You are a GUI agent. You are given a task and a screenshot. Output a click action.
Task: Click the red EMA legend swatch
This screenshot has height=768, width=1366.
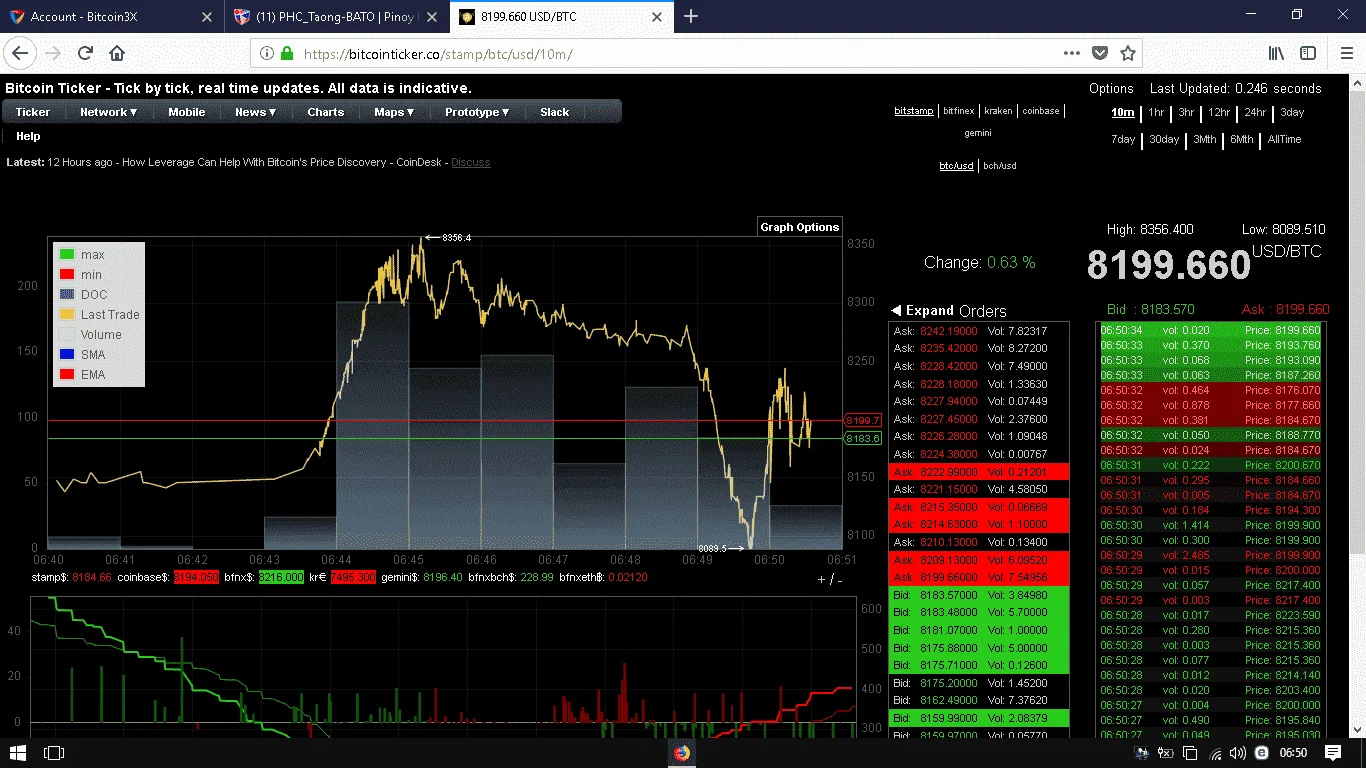tap(67, 375)
